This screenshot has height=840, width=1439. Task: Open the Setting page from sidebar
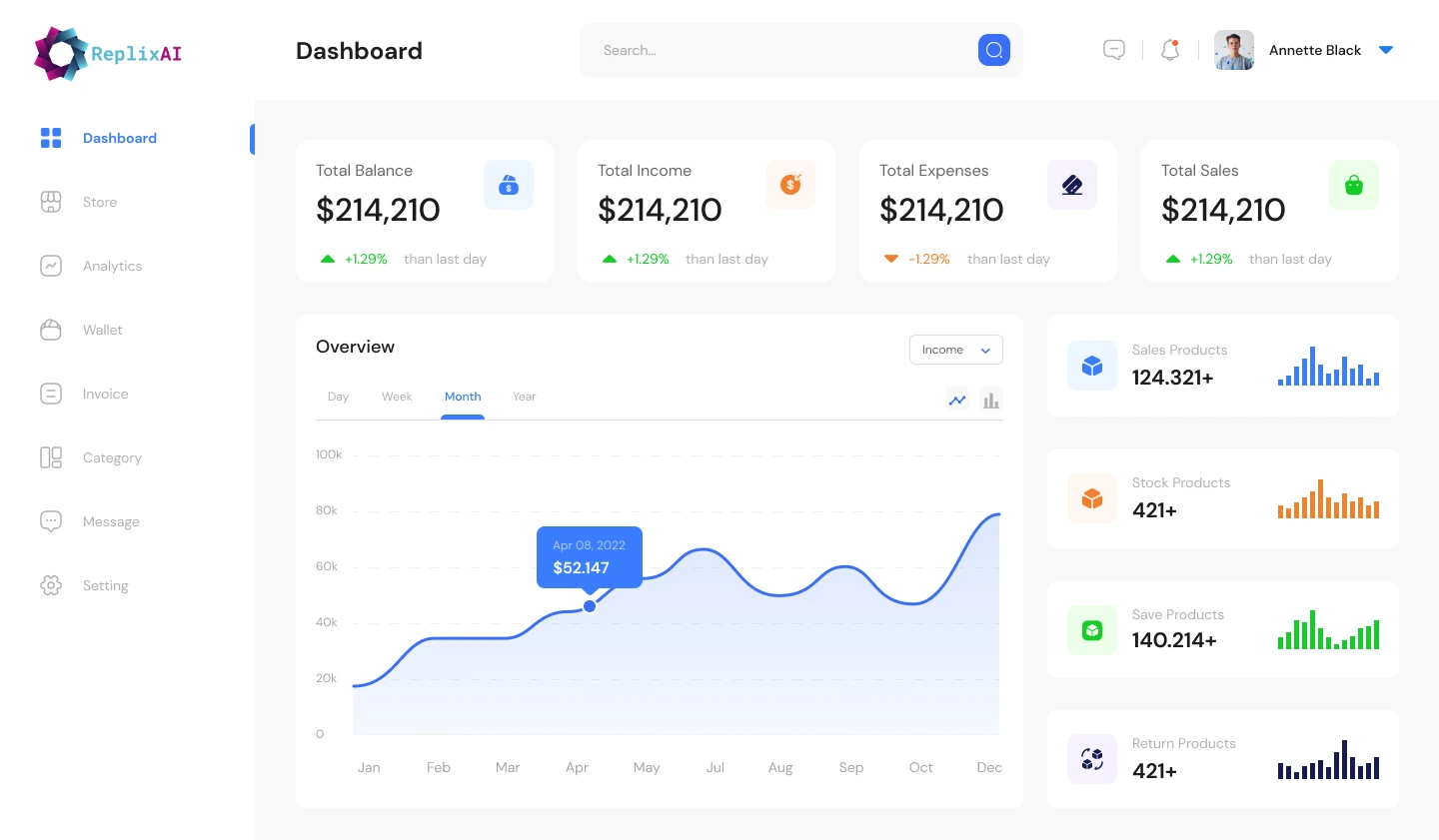(x=105, y=585)
